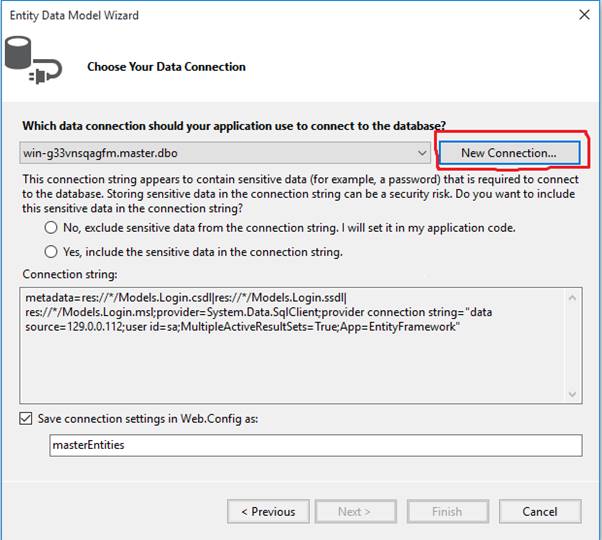
Task: Choose 'Yes, include the sensitive data' option
Action: pos(51,252)
